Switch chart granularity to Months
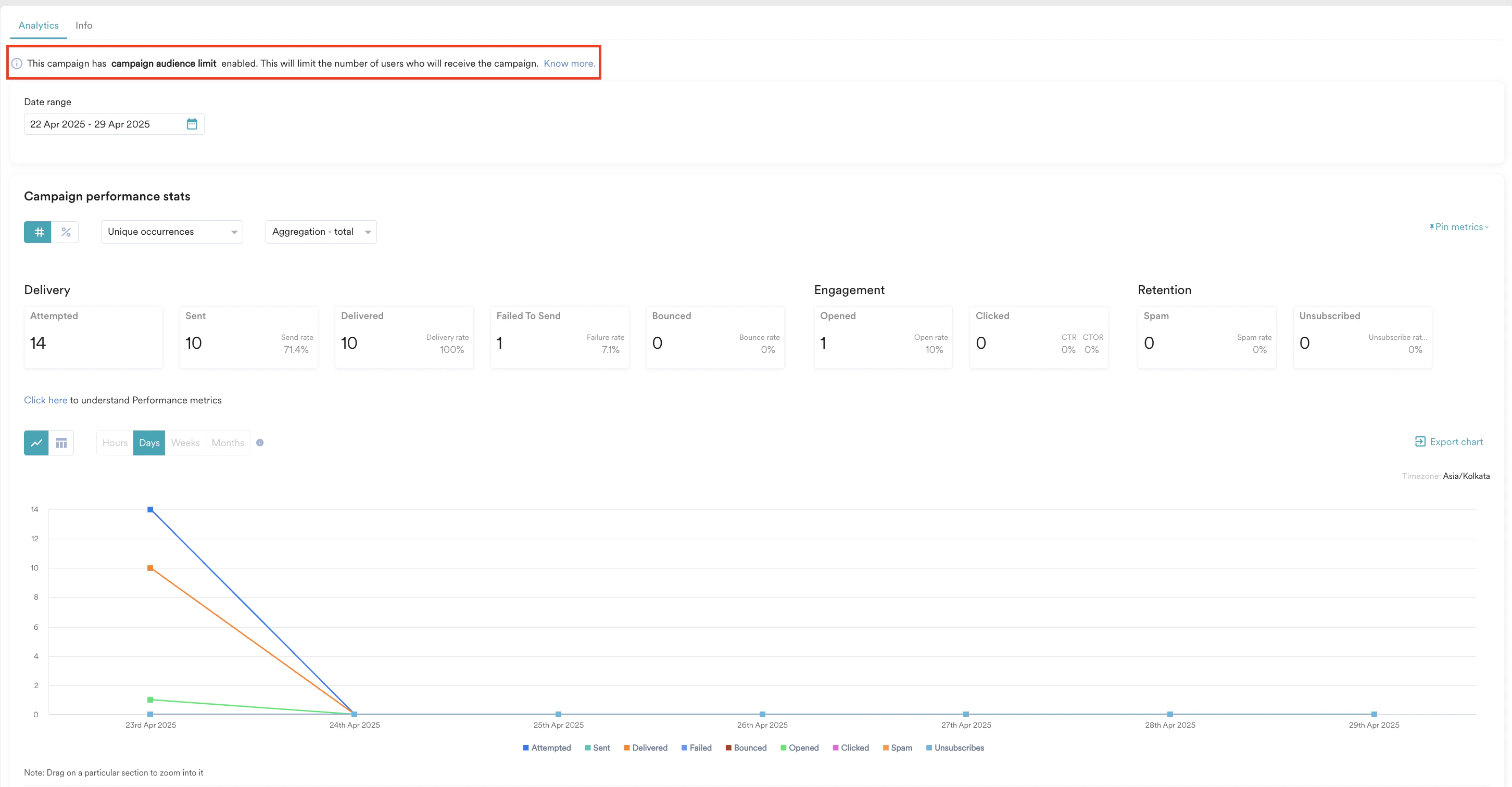The height and width of the screenshot is (787, 1512). coord(228,442)
